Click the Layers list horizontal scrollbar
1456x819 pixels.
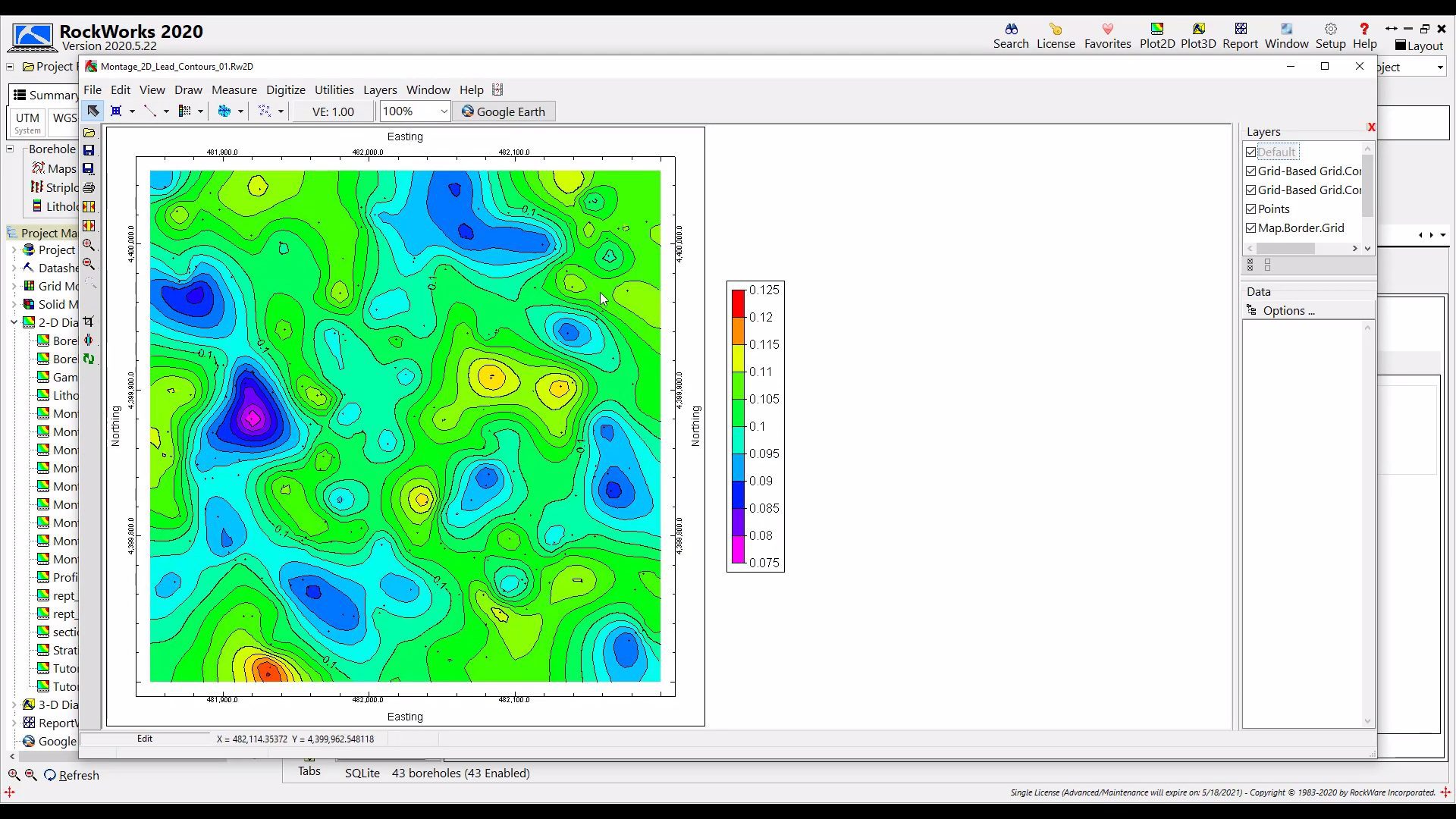click(x=1302, y=248)
